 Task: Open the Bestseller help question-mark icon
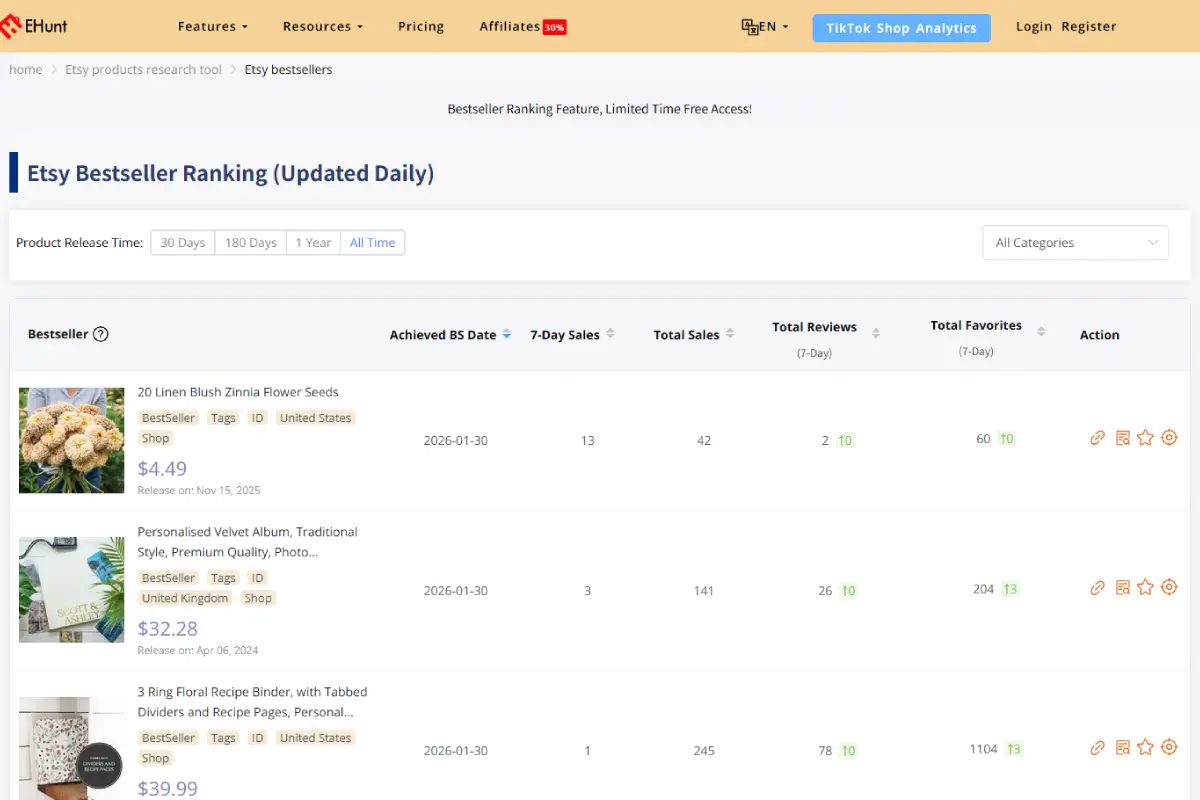(x=101, y=334)
